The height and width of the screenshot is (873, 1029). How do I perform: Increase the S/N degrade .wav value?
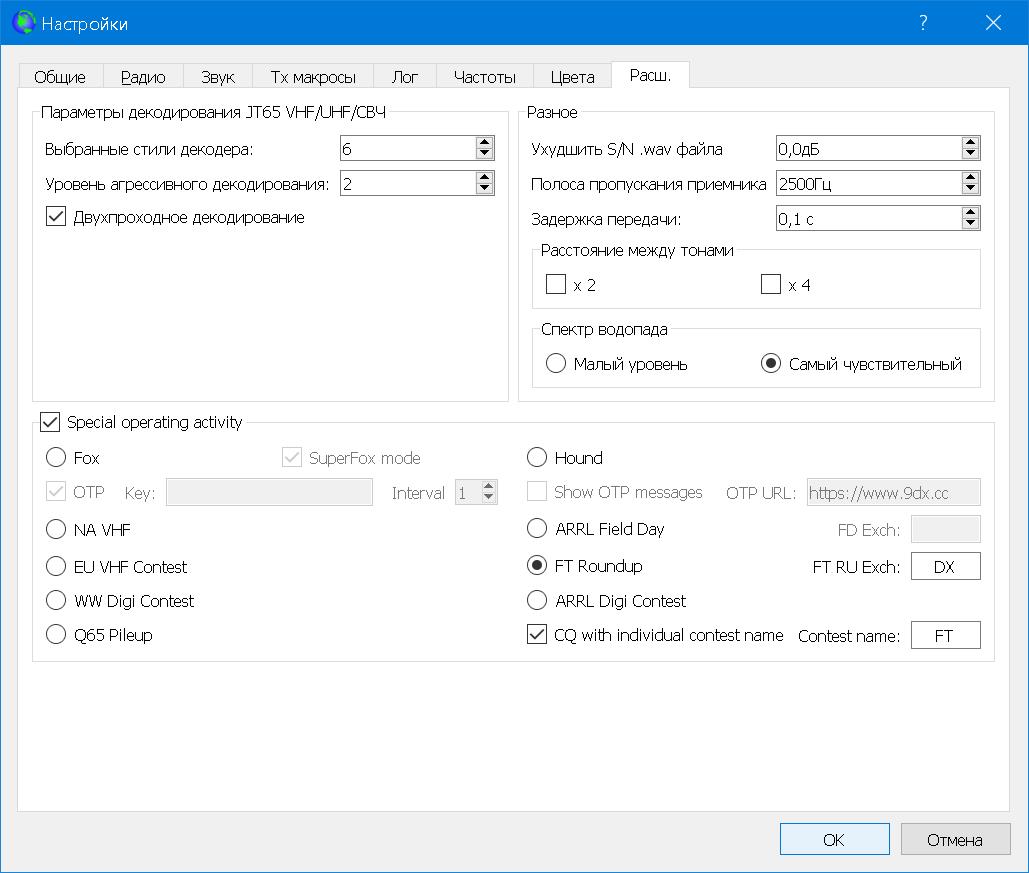point(970,143)
